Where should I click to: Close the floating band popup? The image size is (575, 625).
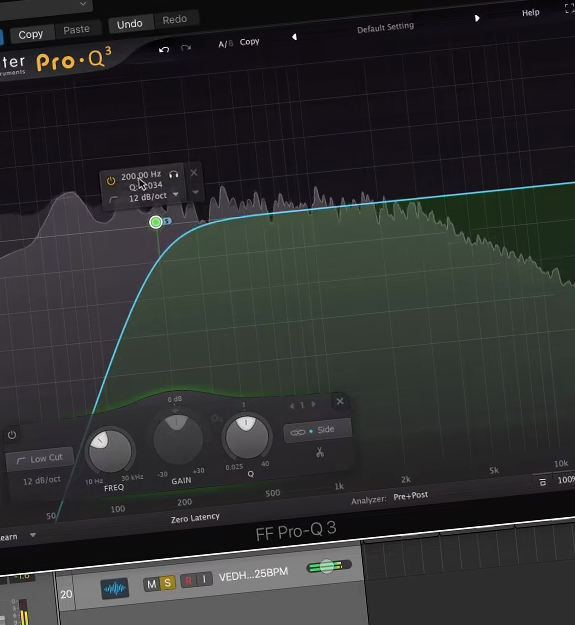coord(194,173)
